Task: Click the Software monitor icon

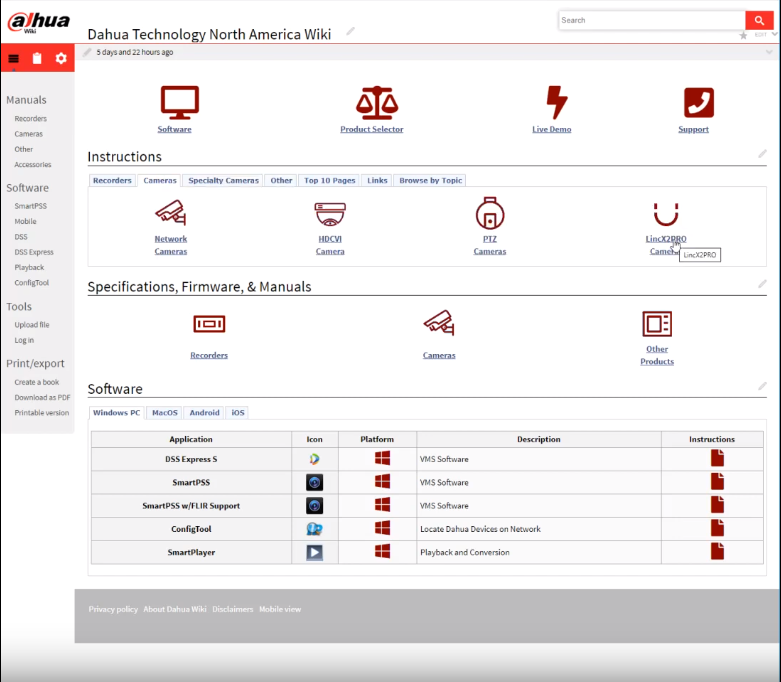Action: 180,102
